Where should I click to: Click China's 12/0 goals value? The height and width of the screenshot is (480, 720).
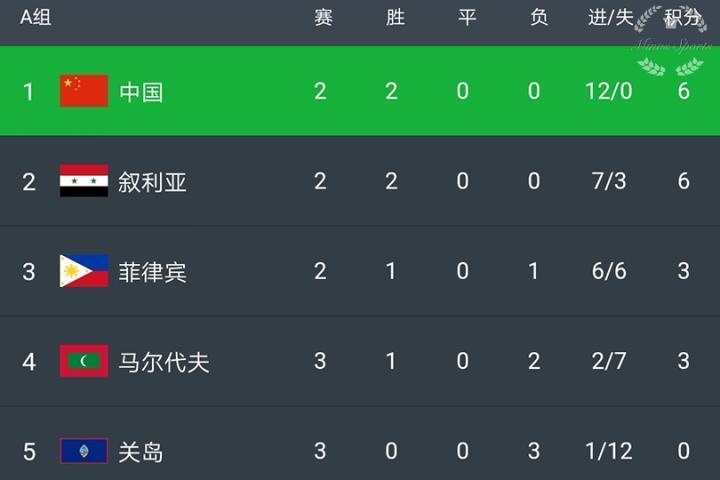click(x=608, y=92)
